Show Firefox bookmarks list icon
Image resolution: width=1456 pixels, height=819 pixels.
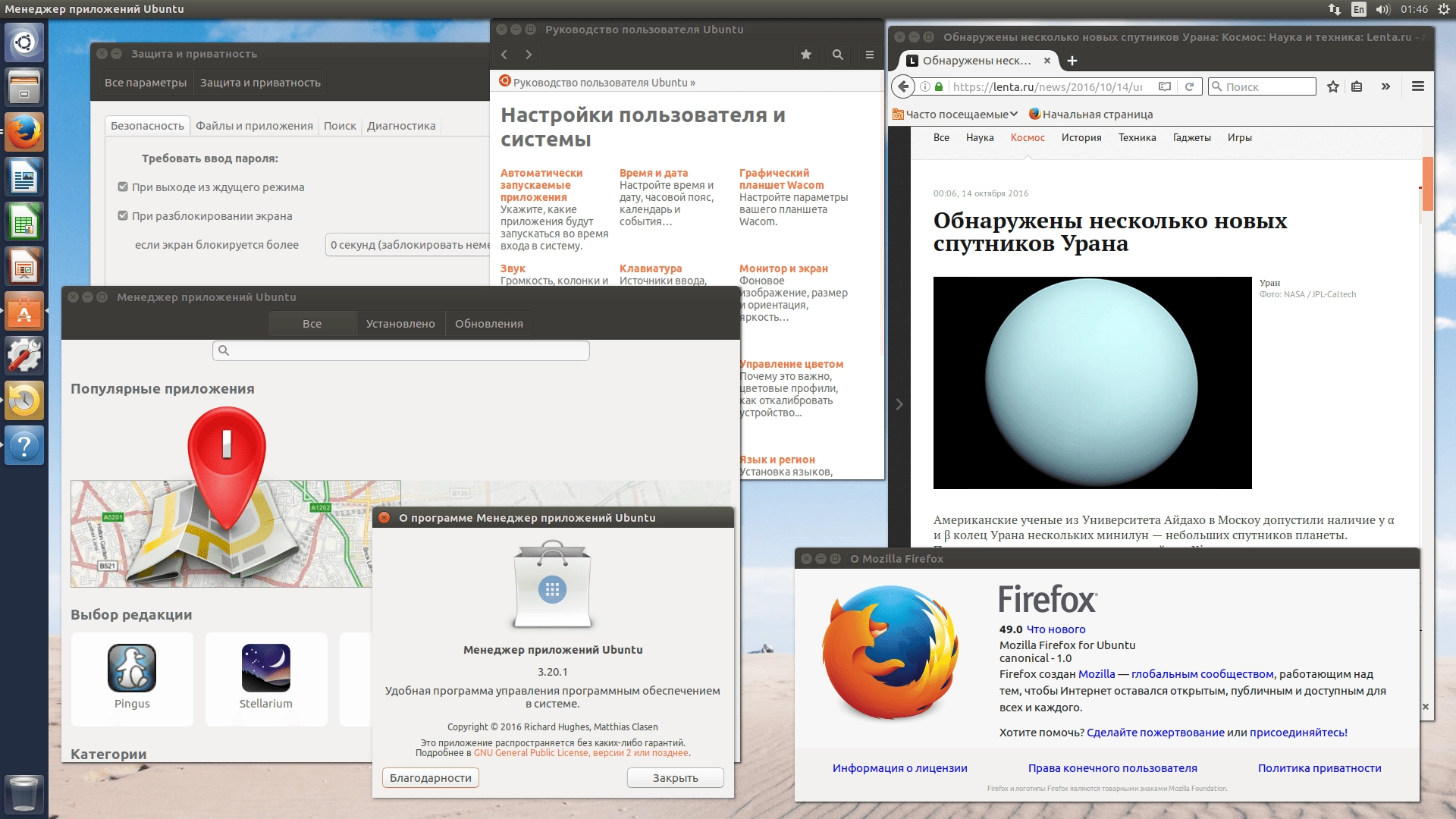[x=1357, y=86]
